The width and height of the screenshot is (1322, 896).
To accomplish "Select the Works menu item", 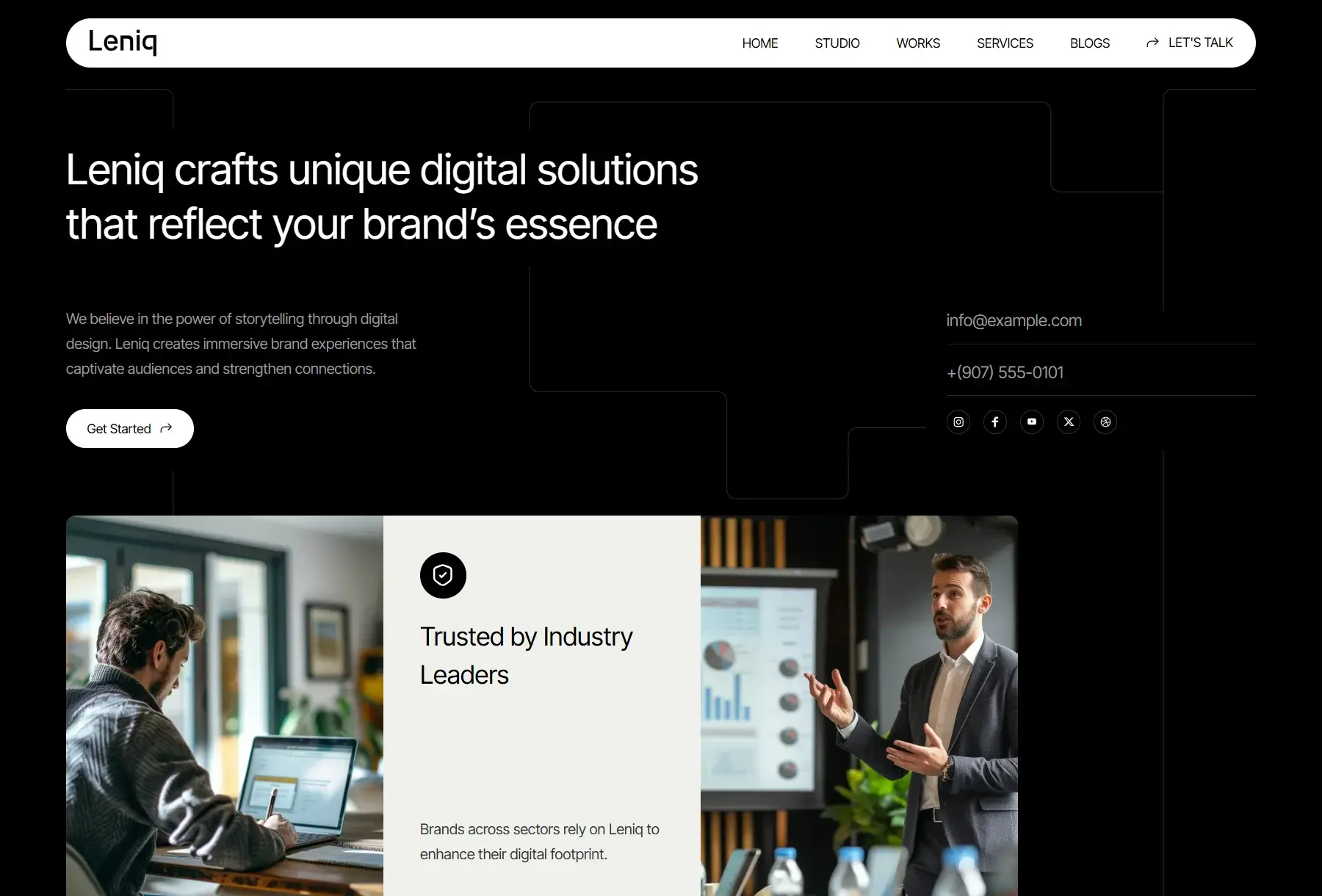I will (918, 43).
